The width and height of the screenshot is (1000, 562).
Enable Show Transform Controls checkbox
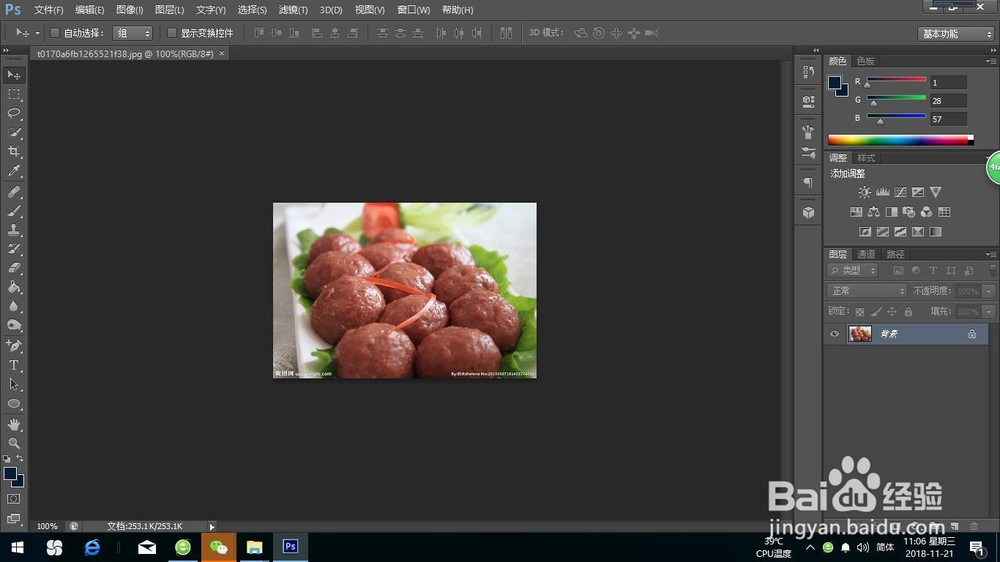[172, 33]
